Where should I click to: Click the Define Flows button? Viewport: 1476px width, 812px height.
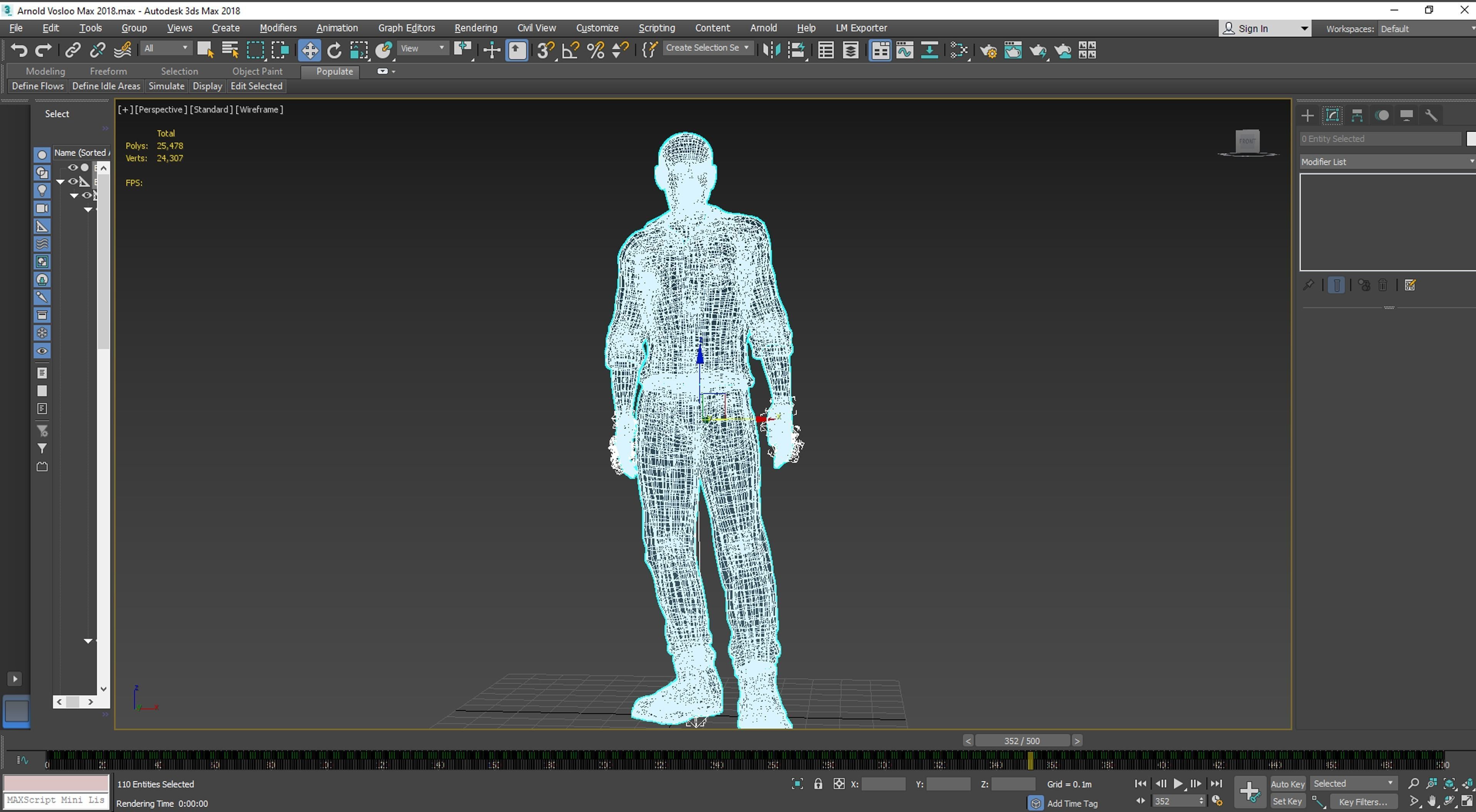38,86
